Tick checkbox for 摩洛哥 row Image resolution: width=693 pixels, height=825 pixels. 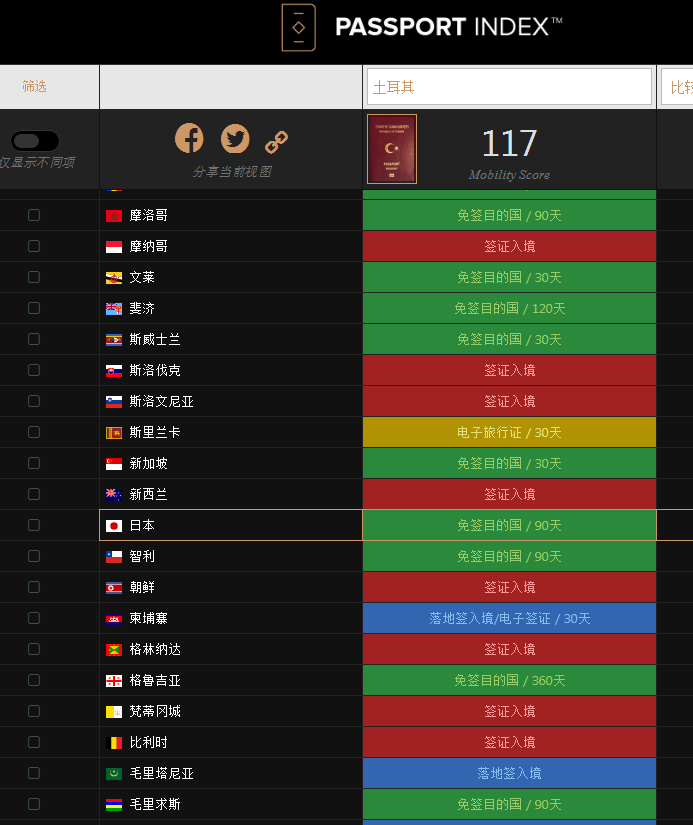tap(34, 215)
